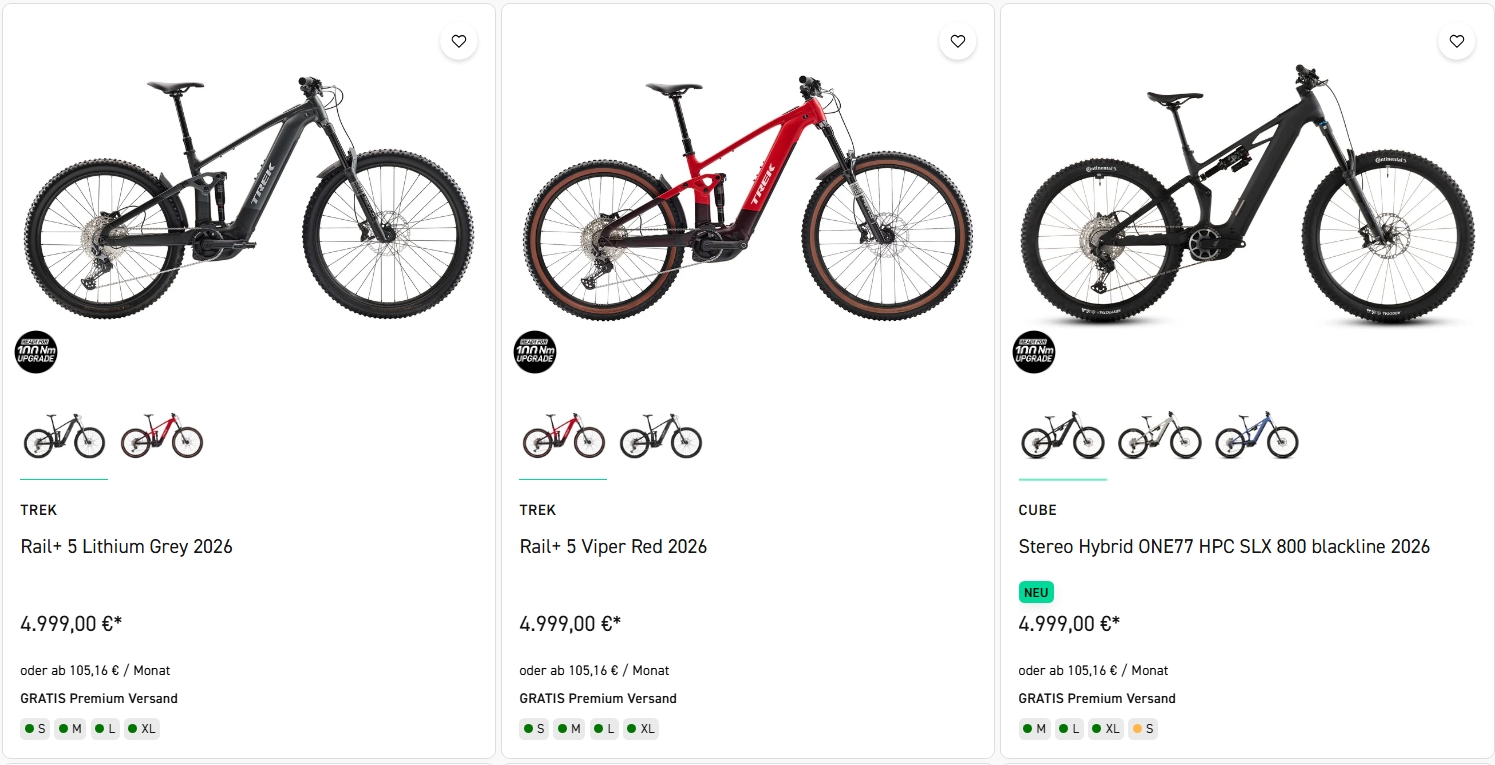The height and width of the screenshot is (765, 1495).
Task: Choose the light grey Cube variant thumbnail
Action: (1160, 436)
